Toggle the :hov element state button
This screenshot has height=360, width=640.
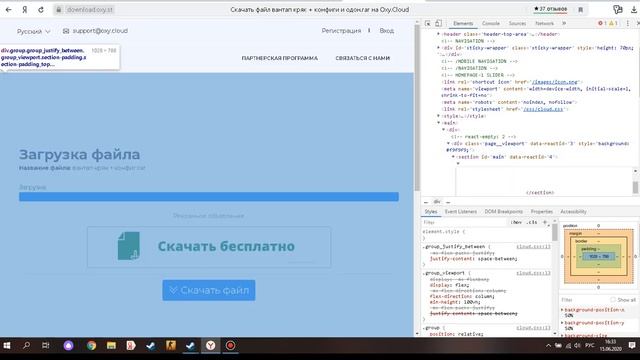pos(516,222)
